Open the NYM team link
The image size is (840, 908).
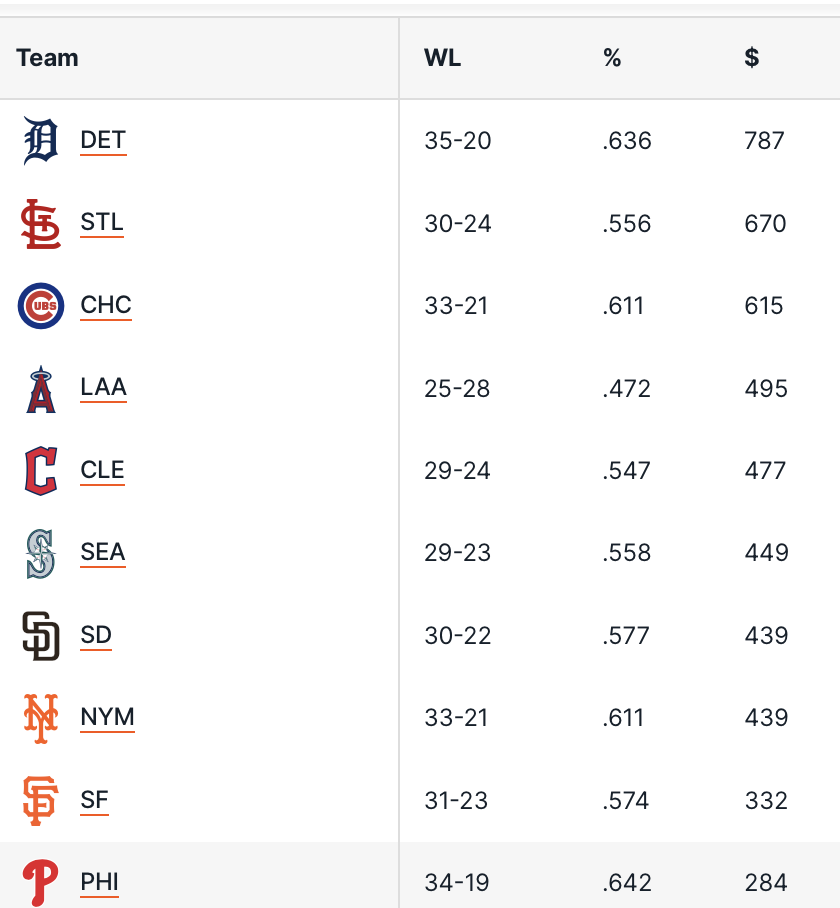pyautogui.click(x=107, y=717)
